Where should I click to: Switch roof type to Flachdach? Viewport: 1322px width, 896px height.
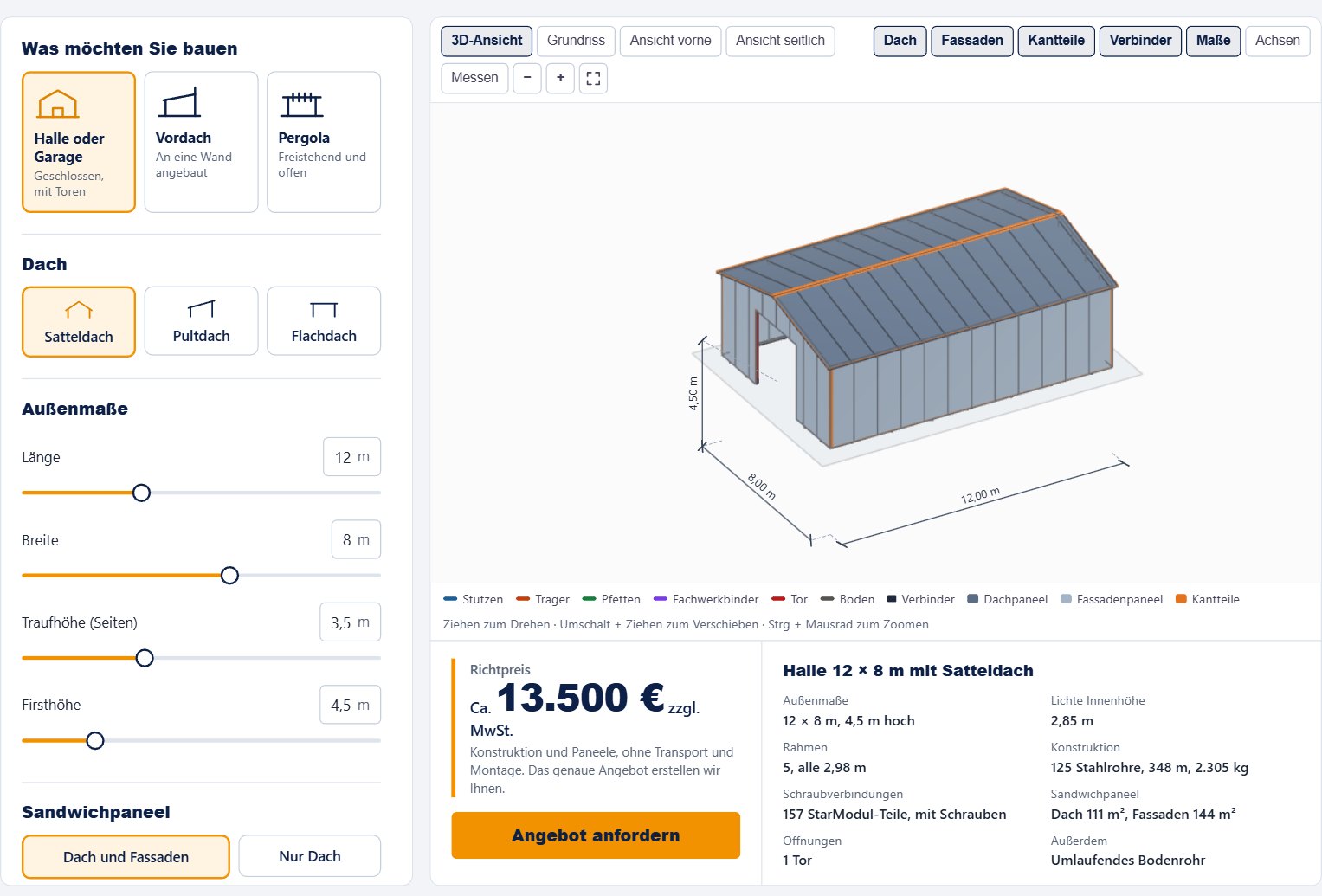click(324, 321)
